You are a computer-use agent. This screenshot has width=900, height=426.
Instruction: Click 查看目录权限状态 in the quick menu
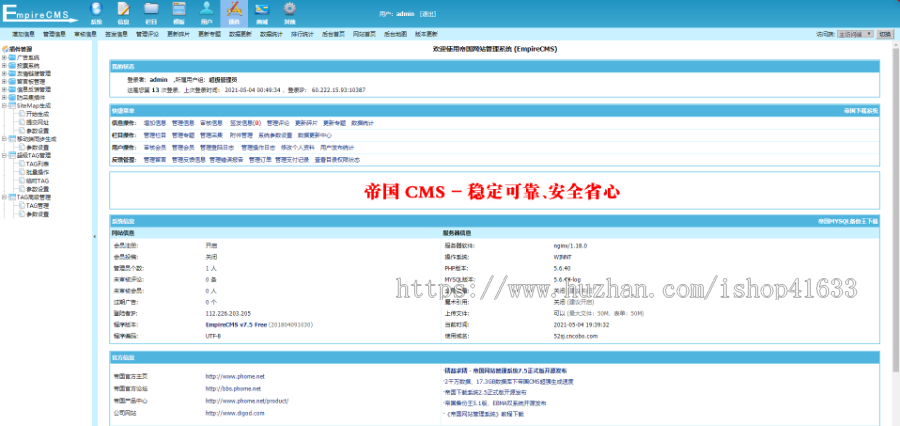click(x=337, y=160)
